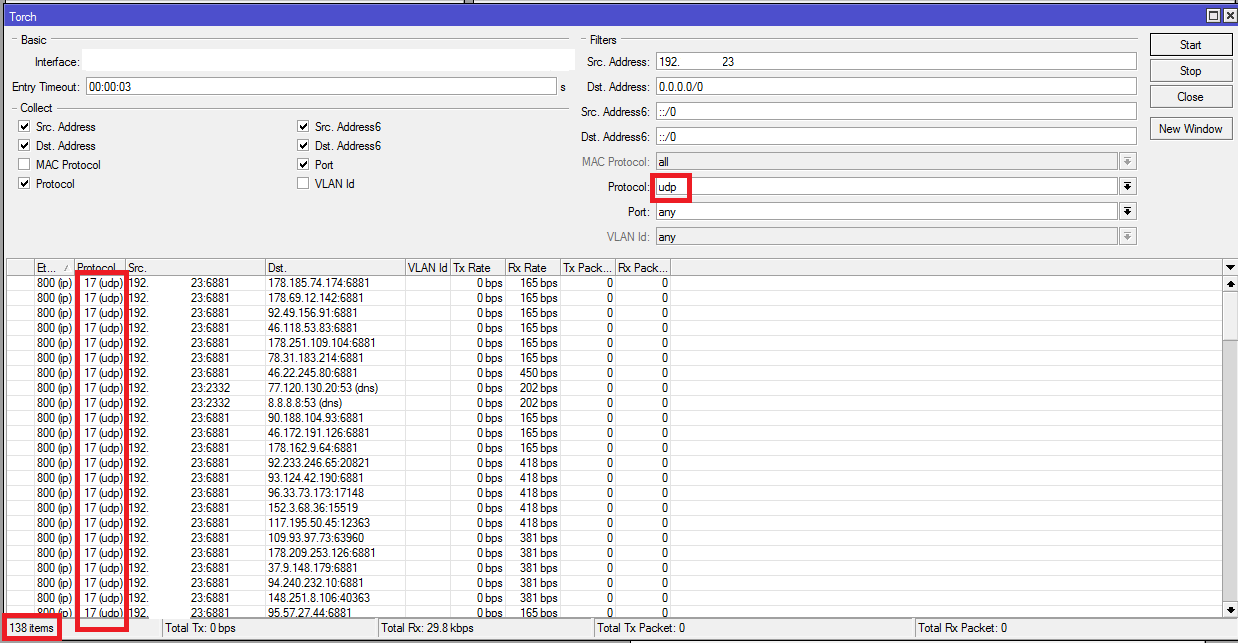Open the MAC Protocol dropdown arrow

pyautogui.click(x=1128, y=162)
